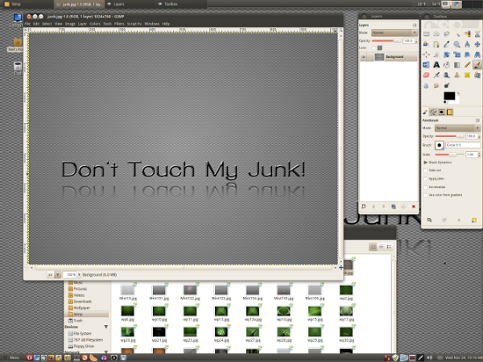The height and width of the screenshot is (362, 483).
Task: Open the Paintbrush Mode dropdown
Action: click(457, 128)
